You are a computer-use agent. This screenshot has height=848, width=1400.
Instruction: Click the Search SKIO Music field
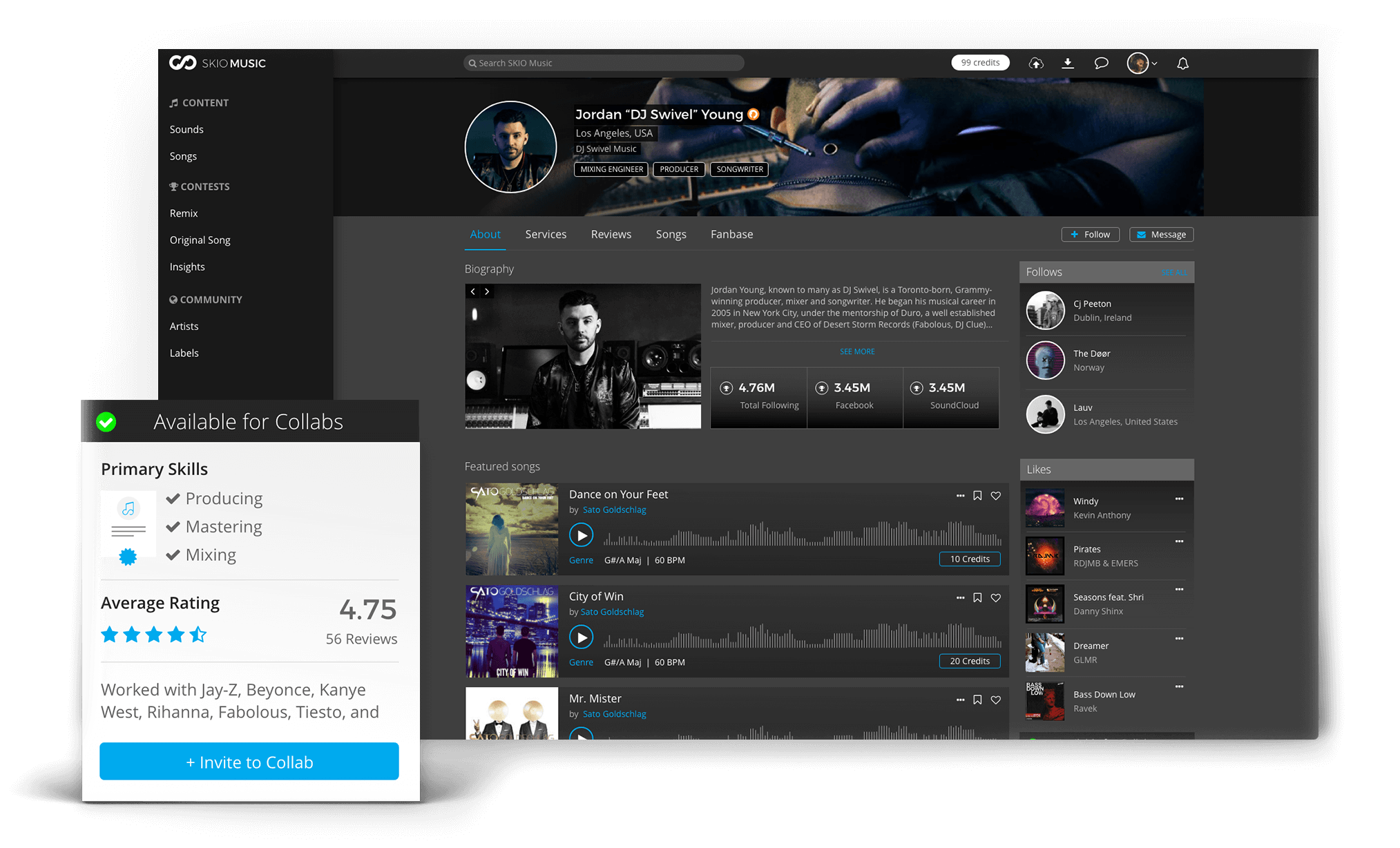[603, 62]
